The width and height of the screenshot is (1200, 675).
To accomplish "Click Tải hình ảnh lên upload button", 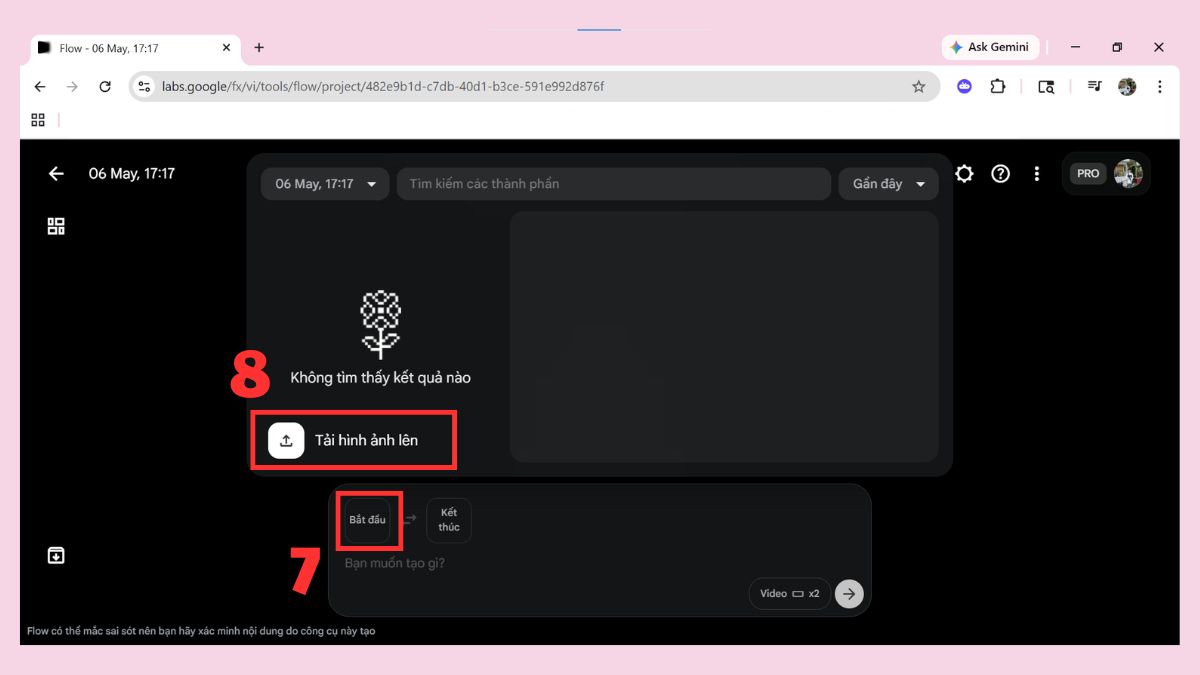I will (353, 440).
